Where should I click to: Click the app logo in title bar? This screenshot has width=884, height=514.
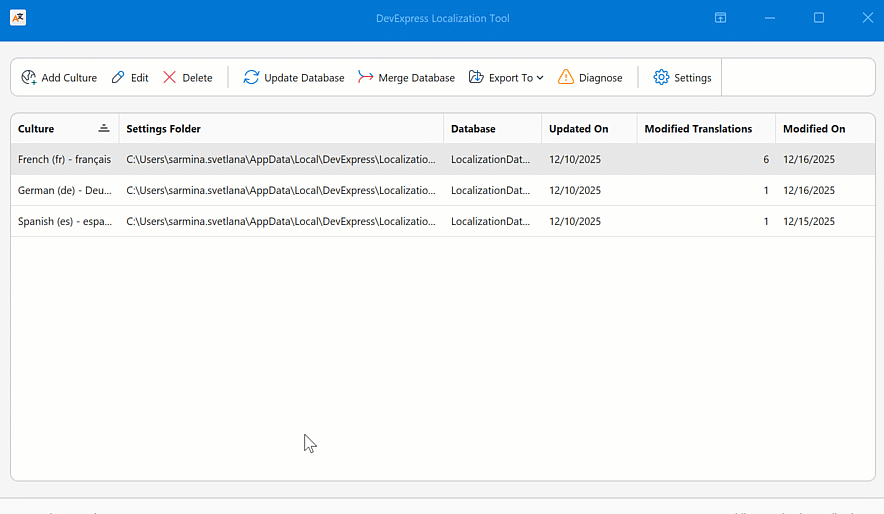pos(18,18)
